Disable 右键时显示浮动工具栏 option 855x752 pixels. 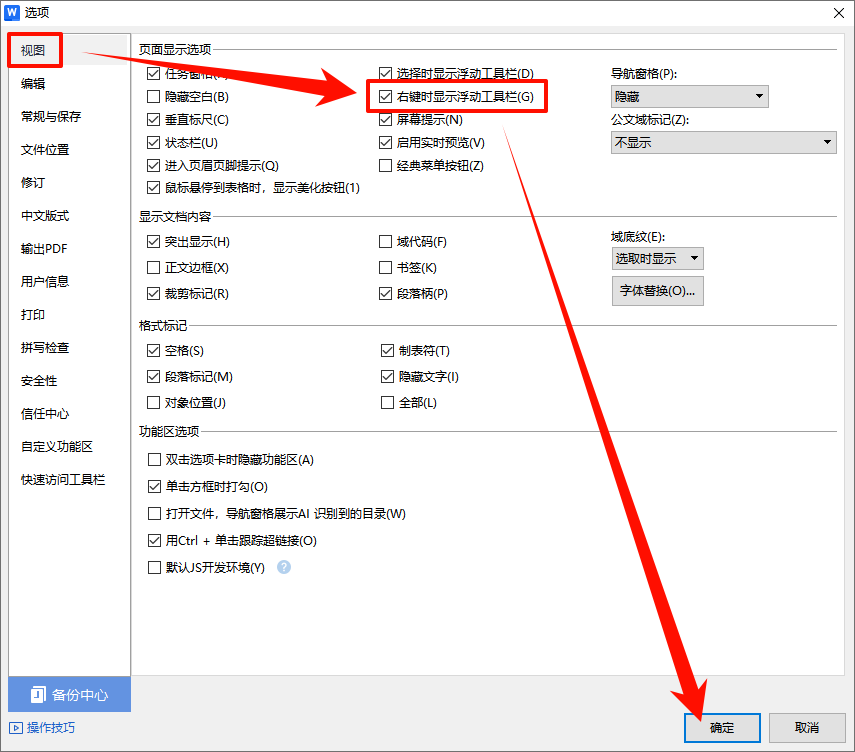(x=385, y=96)
